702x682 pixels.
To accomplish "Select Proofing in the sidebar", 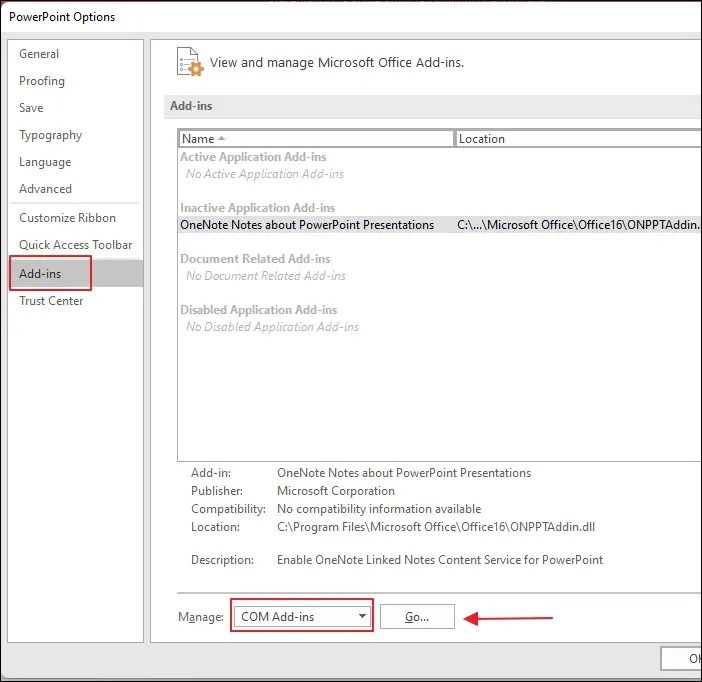I will pos(42,81).
